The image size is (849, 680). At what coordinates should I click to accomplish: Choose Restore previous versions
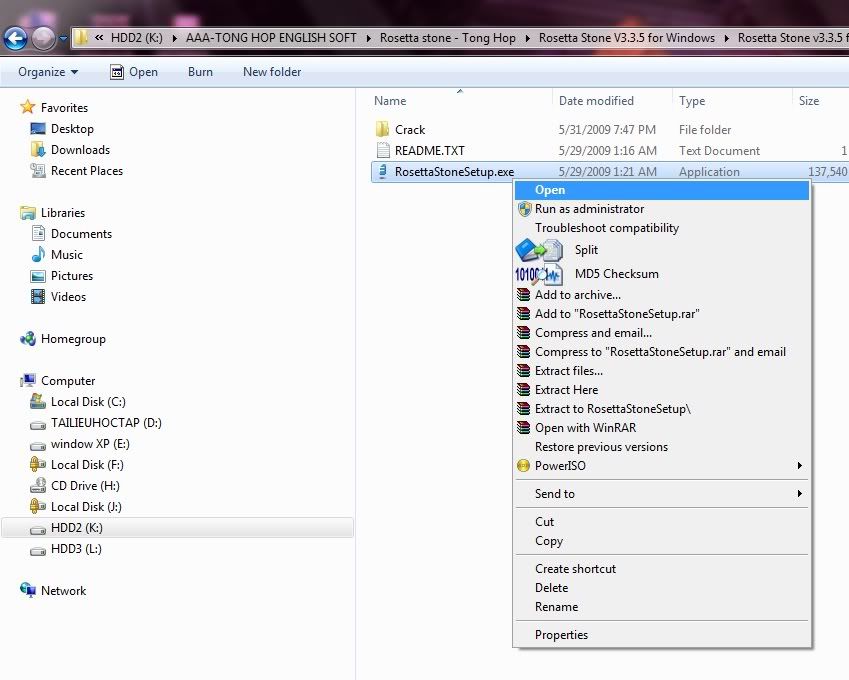(x=662, y=447)
